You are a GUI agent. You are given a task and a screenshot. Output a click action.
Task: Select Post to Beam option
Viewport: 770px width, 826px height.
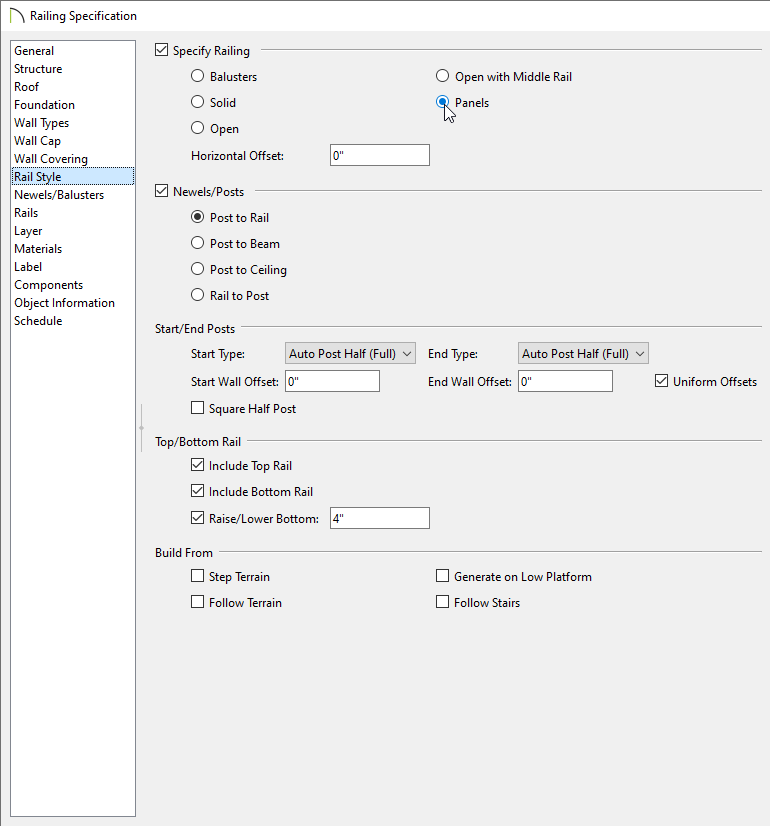click(x=198, y=243)
